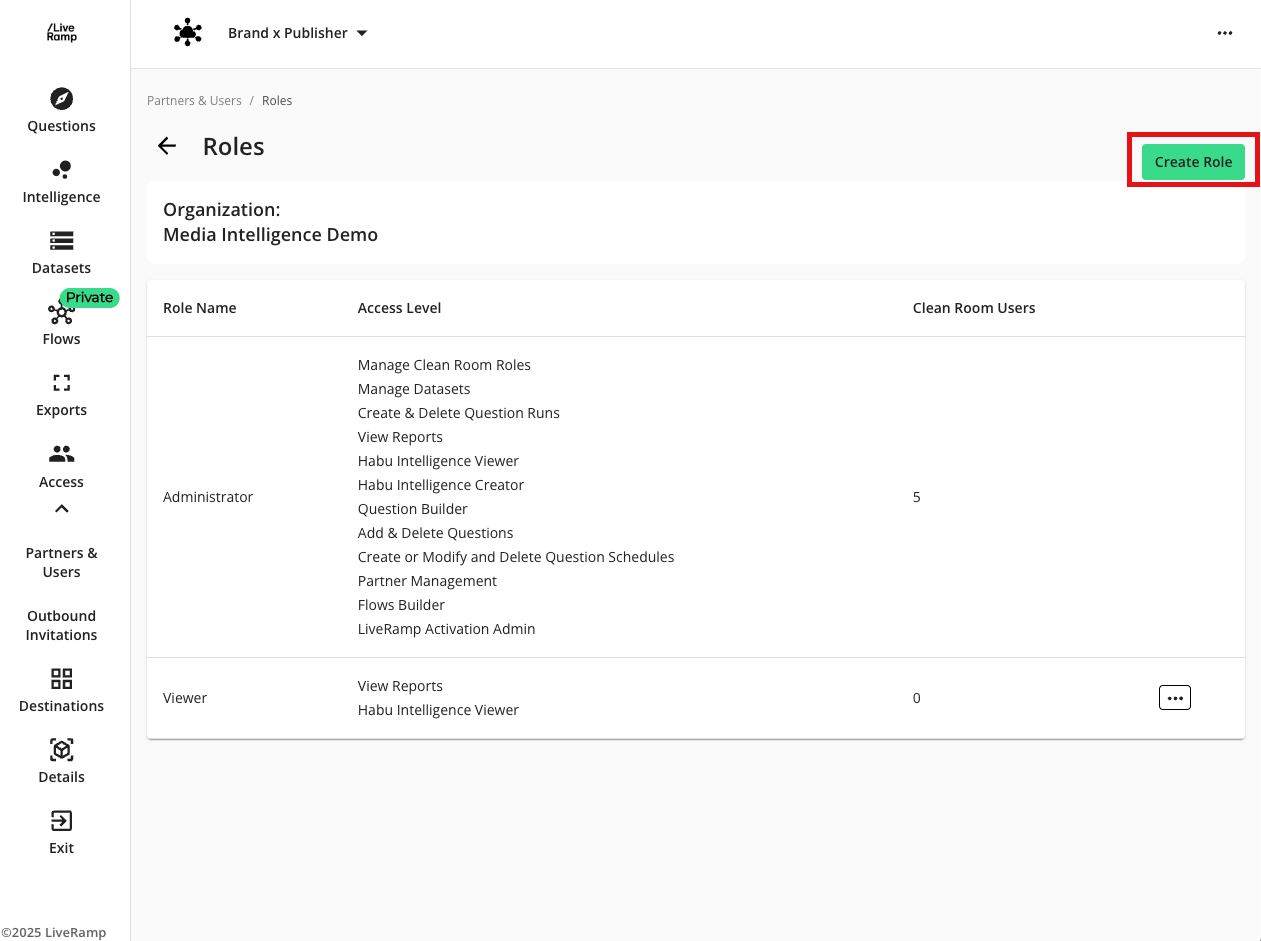Open the Flows section icon
This screenshot has width=1261, height=941.
tap(61, 313)
